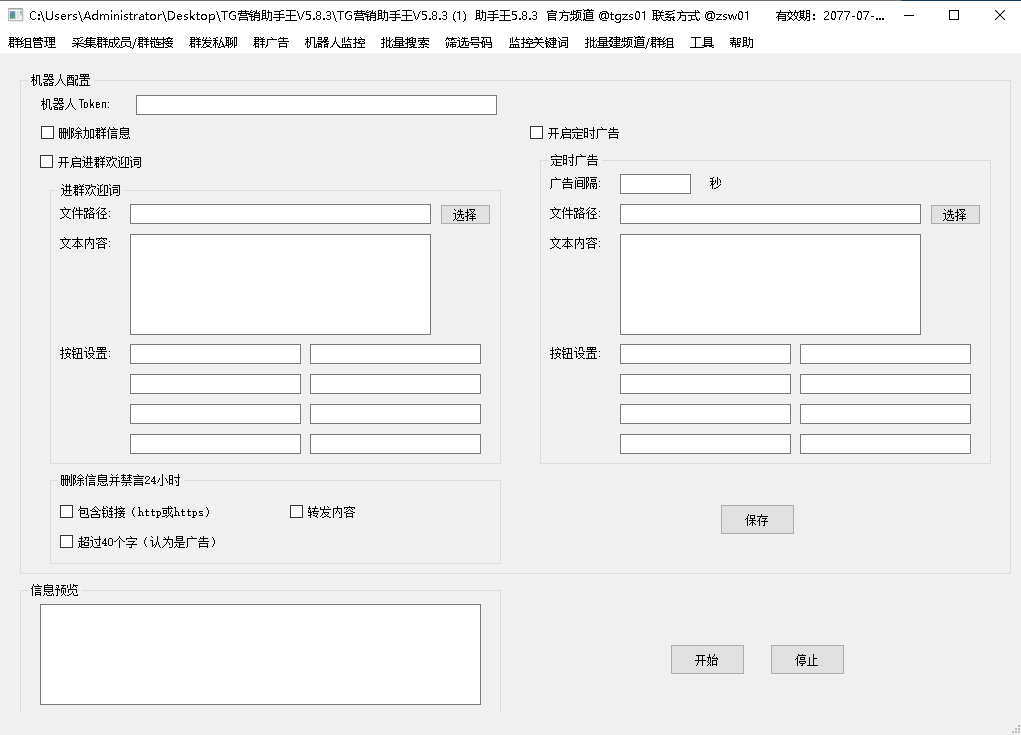Click the 开始 button
The width and height of the screenshot is (1021, 735).
tap(707, 660)
